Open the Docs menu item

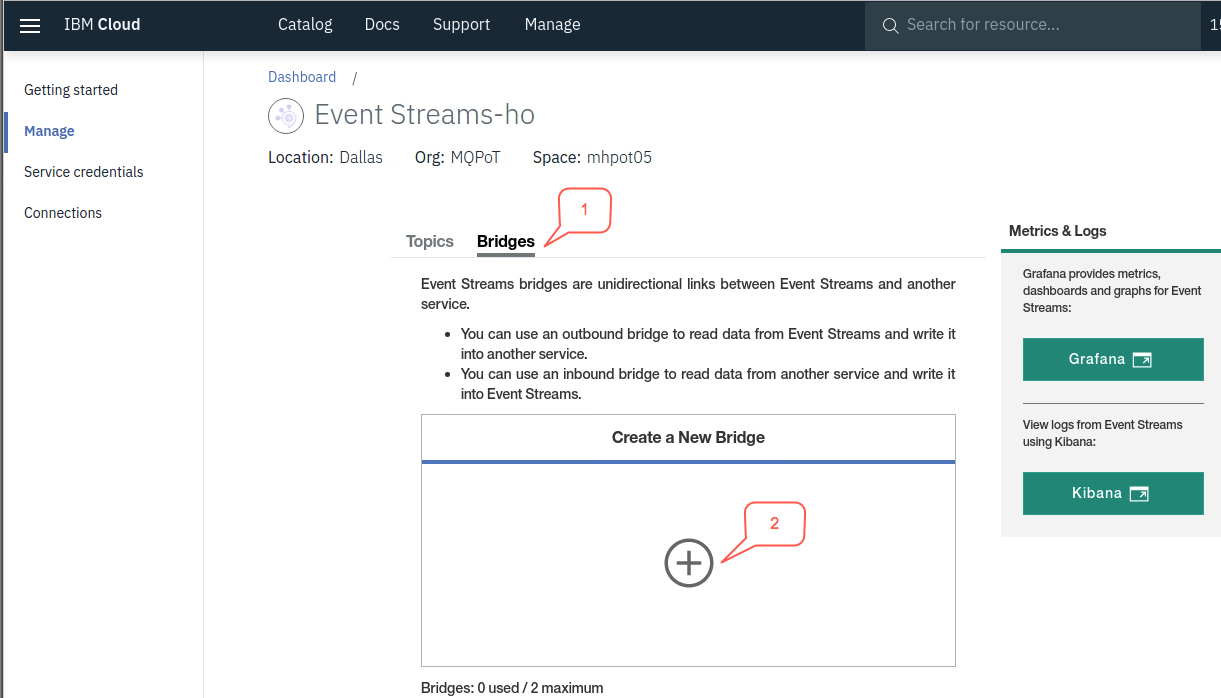(382, 24)
